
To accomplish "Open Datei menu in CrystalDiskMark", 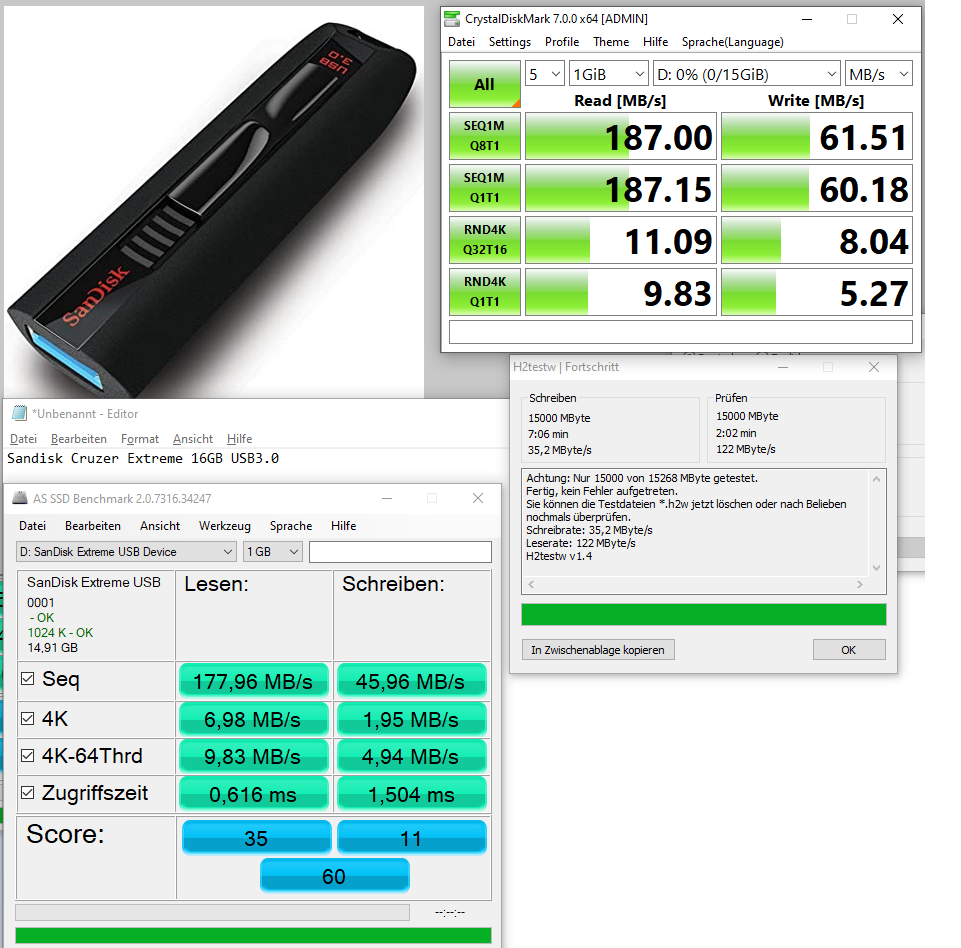I will pyautogui.click(x=462, y=42).
